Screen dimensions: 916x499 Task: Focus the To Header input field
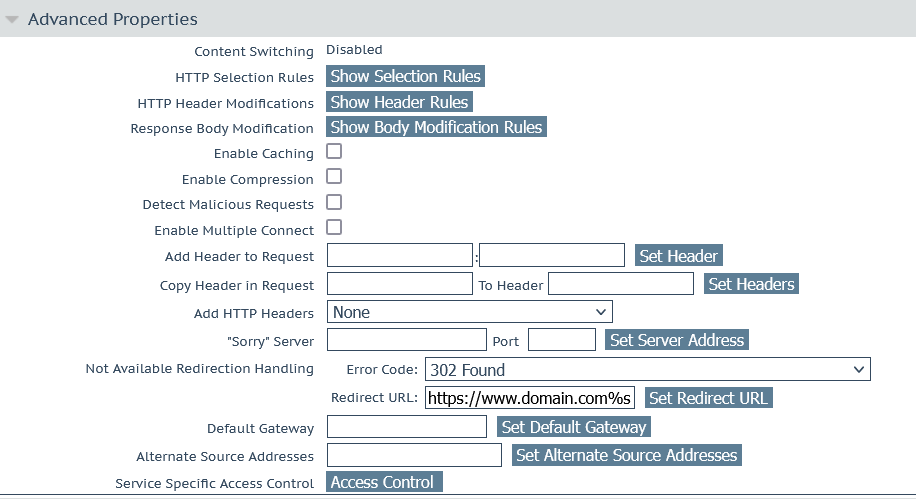[x=621, y=284]
